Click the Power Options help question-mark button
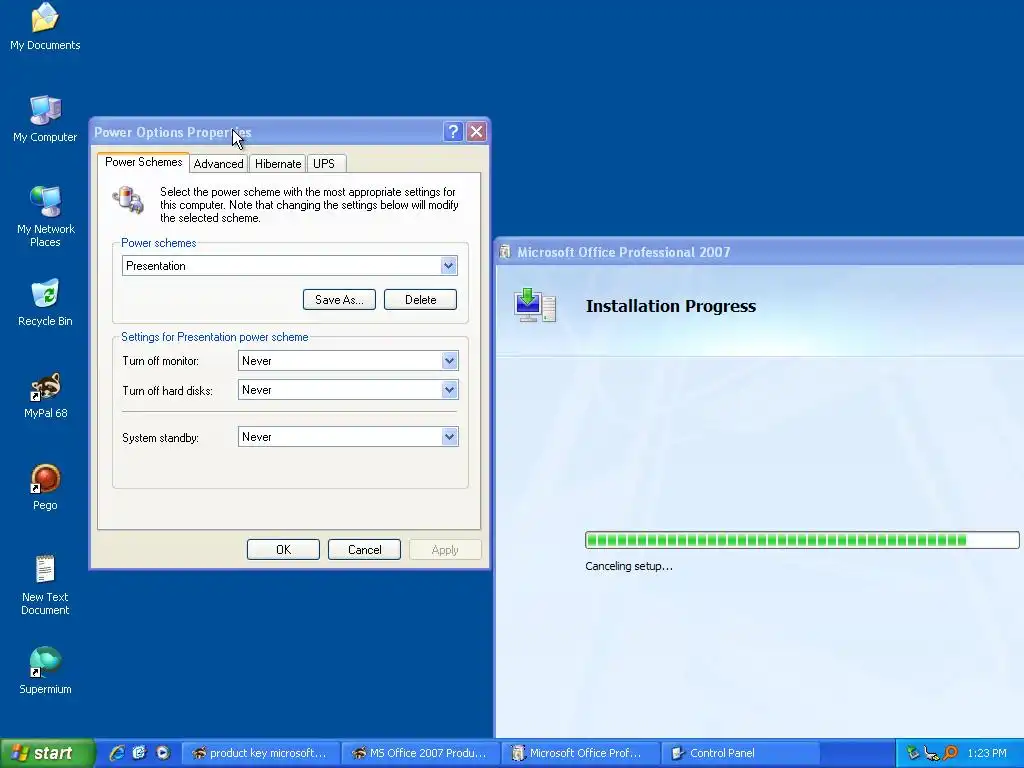The height and width of the screenshot is (768, 1024). (453, 132)
